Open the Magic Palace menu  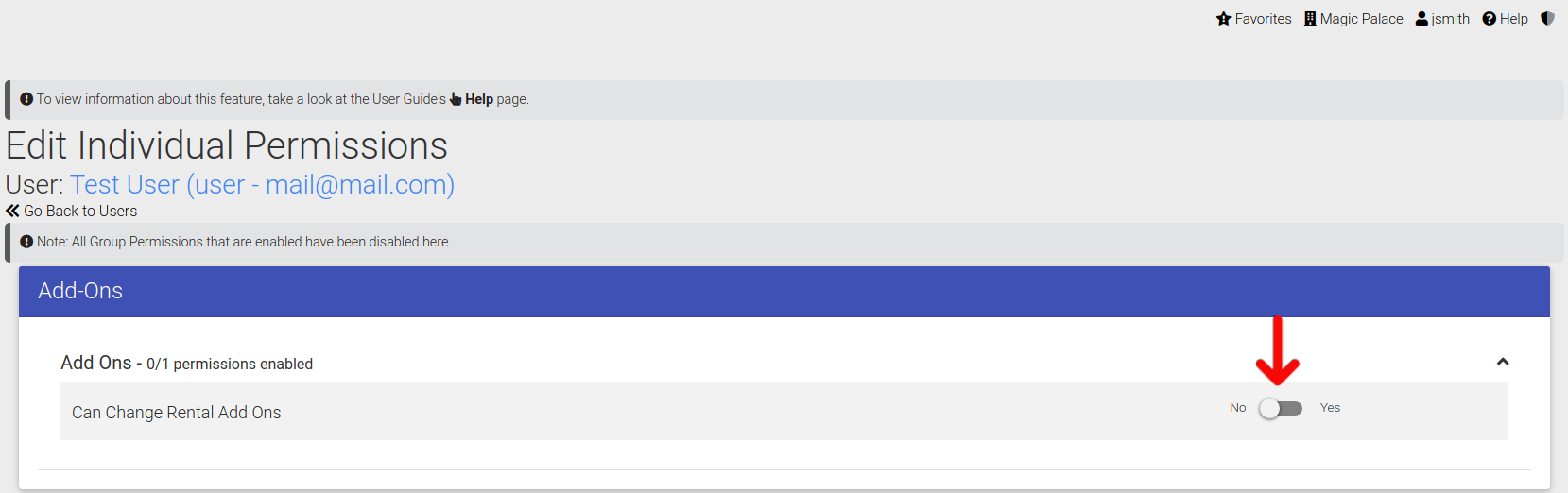(x=1353, y=19)
